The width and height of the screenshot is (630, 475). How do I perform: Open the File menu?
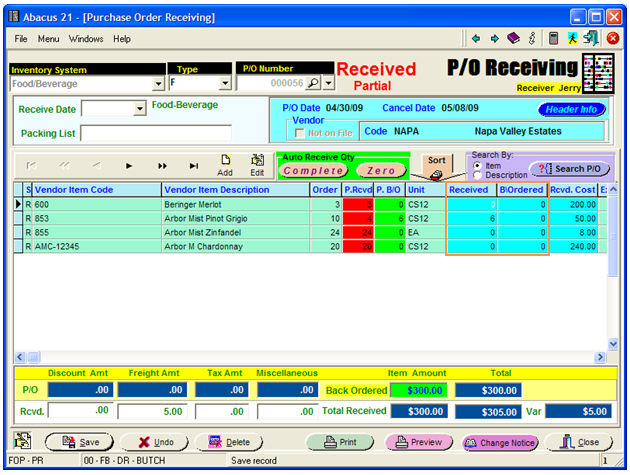tap(21, 39)
